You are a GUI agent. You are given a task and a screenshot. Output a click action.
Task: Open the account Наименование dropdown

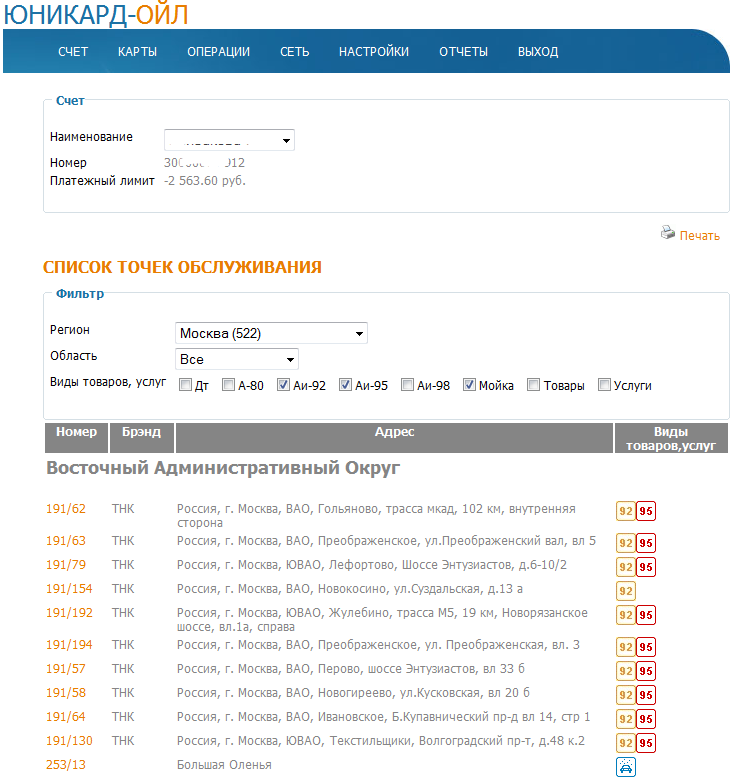[229, 141]
